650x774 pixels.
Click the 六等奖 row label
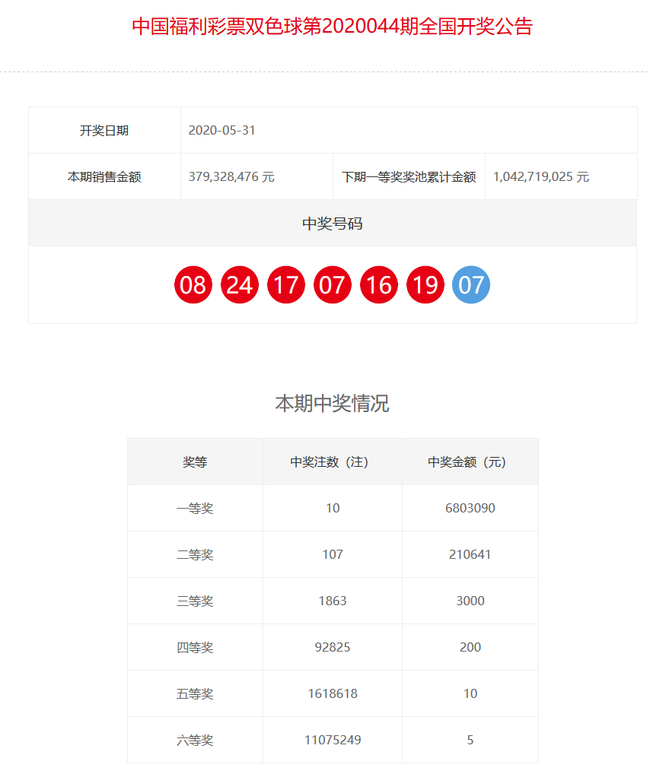point(195,740)
